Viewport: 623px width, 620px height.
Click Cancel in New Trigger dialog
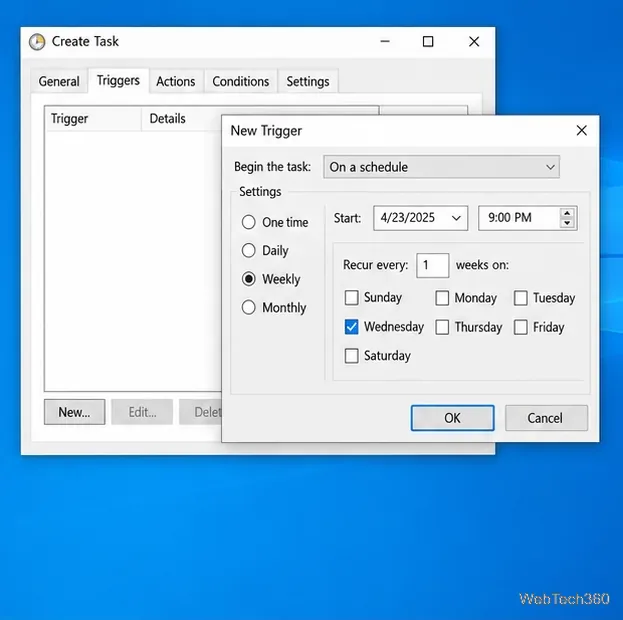click(546, 418)
